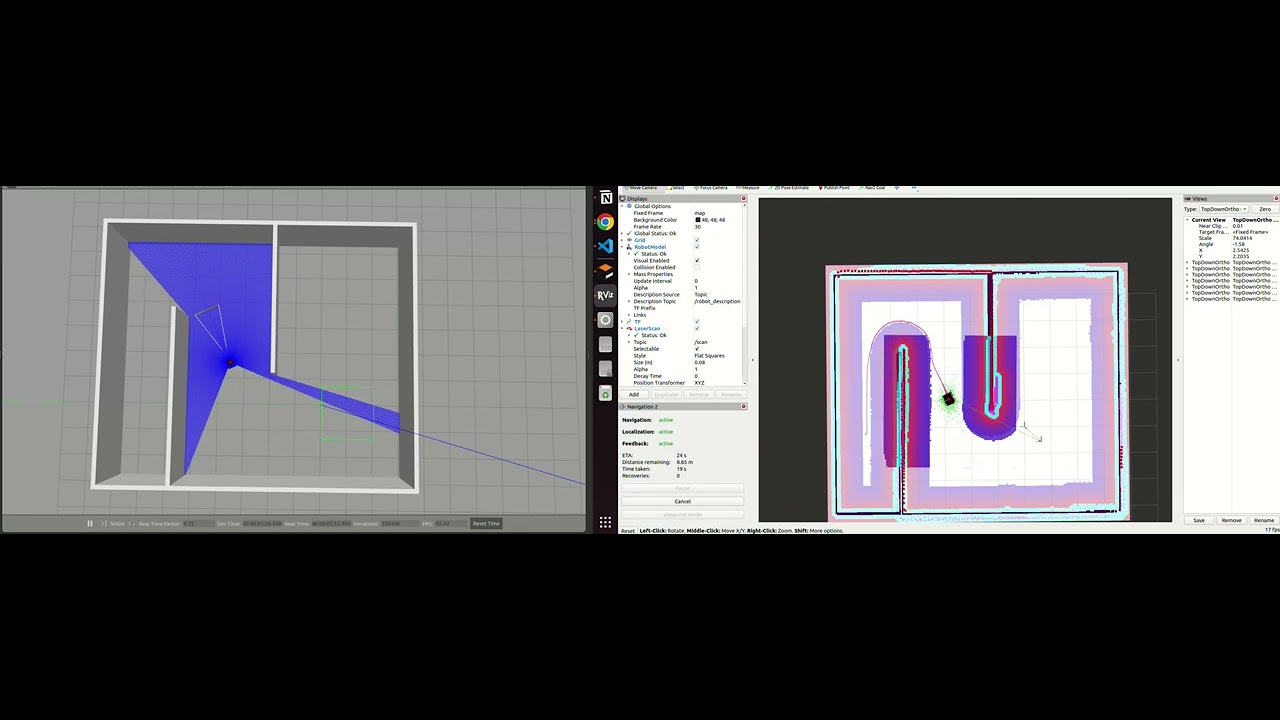Toggle the Grid display checkbox
Viewport: 1280px width, 720px height.
(x=697, y=240)
